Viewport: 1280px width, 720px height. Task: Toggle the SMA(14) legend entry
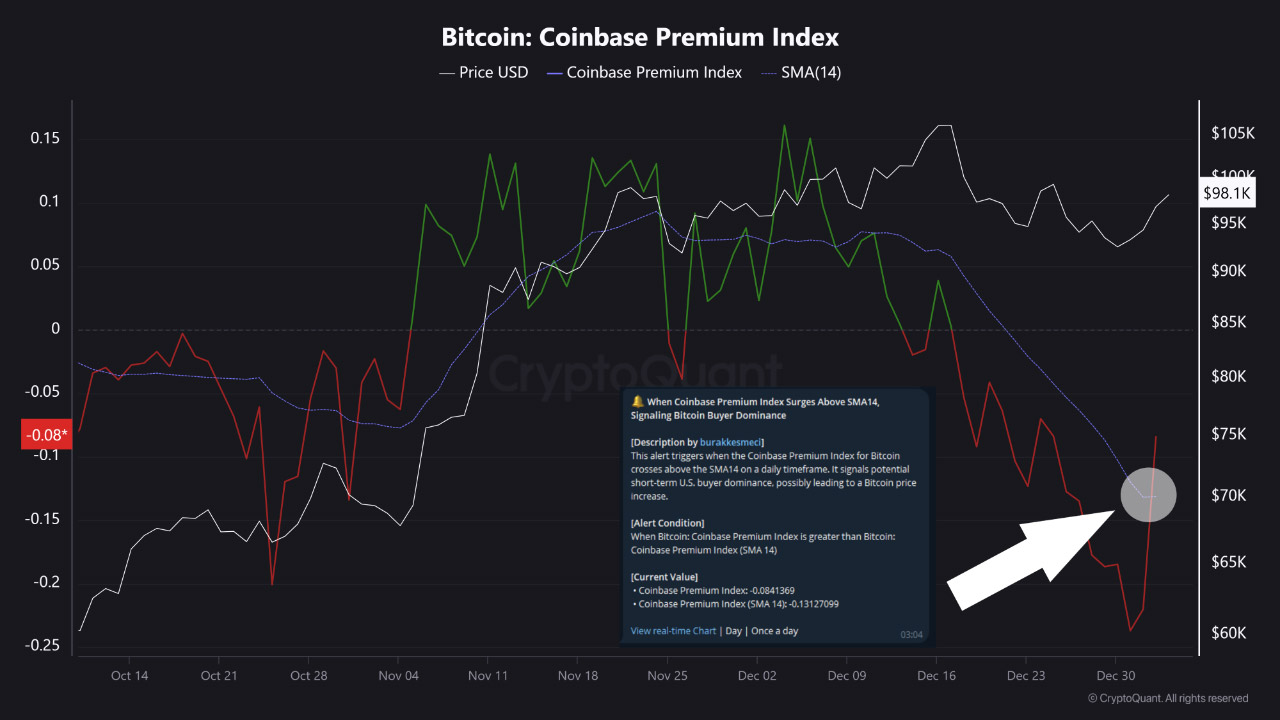(800, 72)
